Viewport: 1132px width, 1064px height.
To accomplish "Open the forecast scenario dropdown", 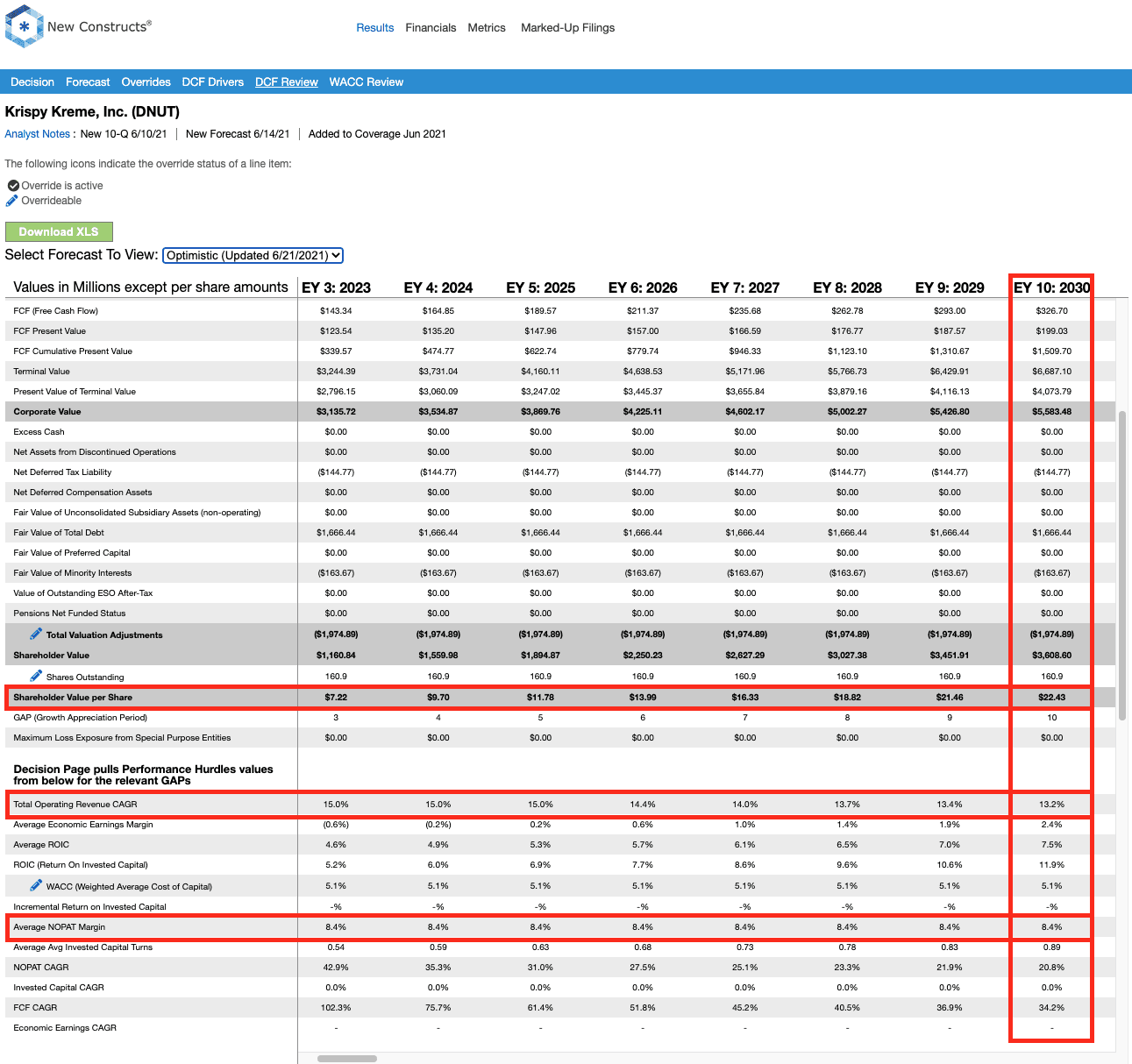I will click(x=253, y=255).
